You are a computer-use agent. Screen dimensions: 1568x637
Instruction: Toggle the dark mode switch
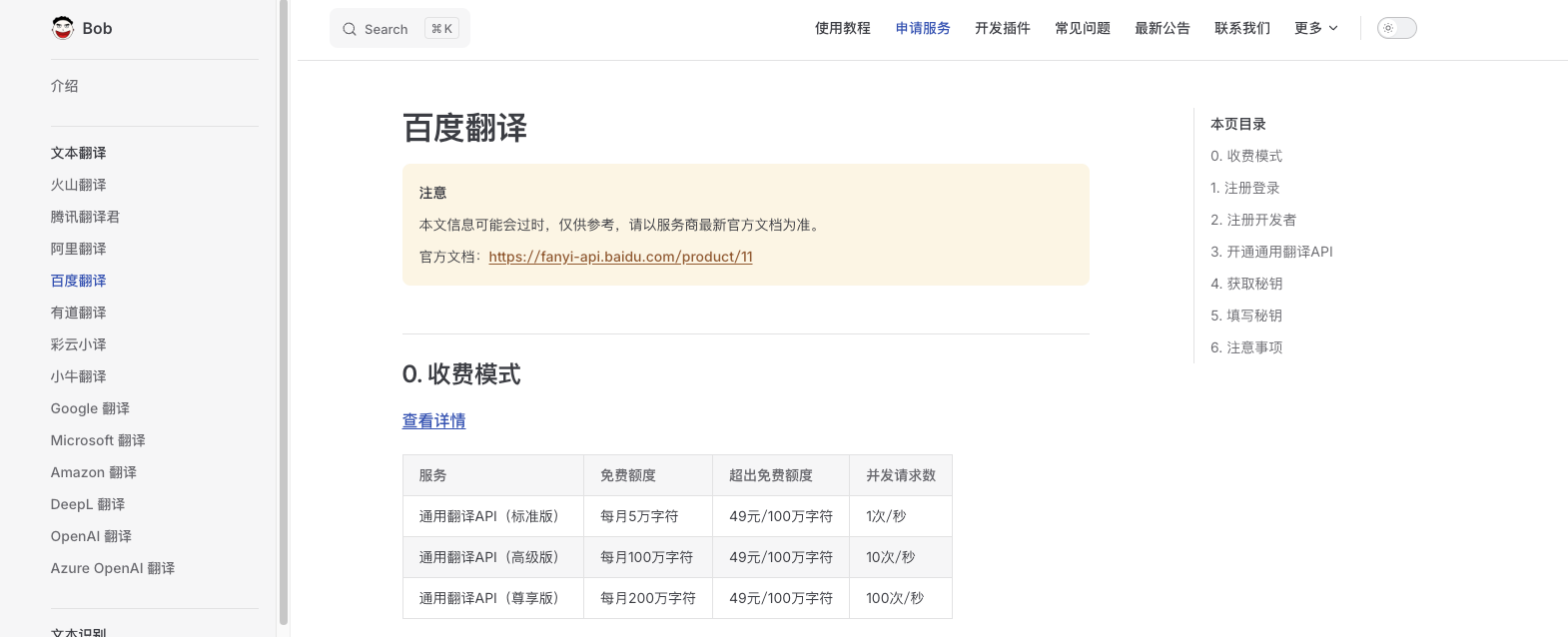pos(1396,28)
